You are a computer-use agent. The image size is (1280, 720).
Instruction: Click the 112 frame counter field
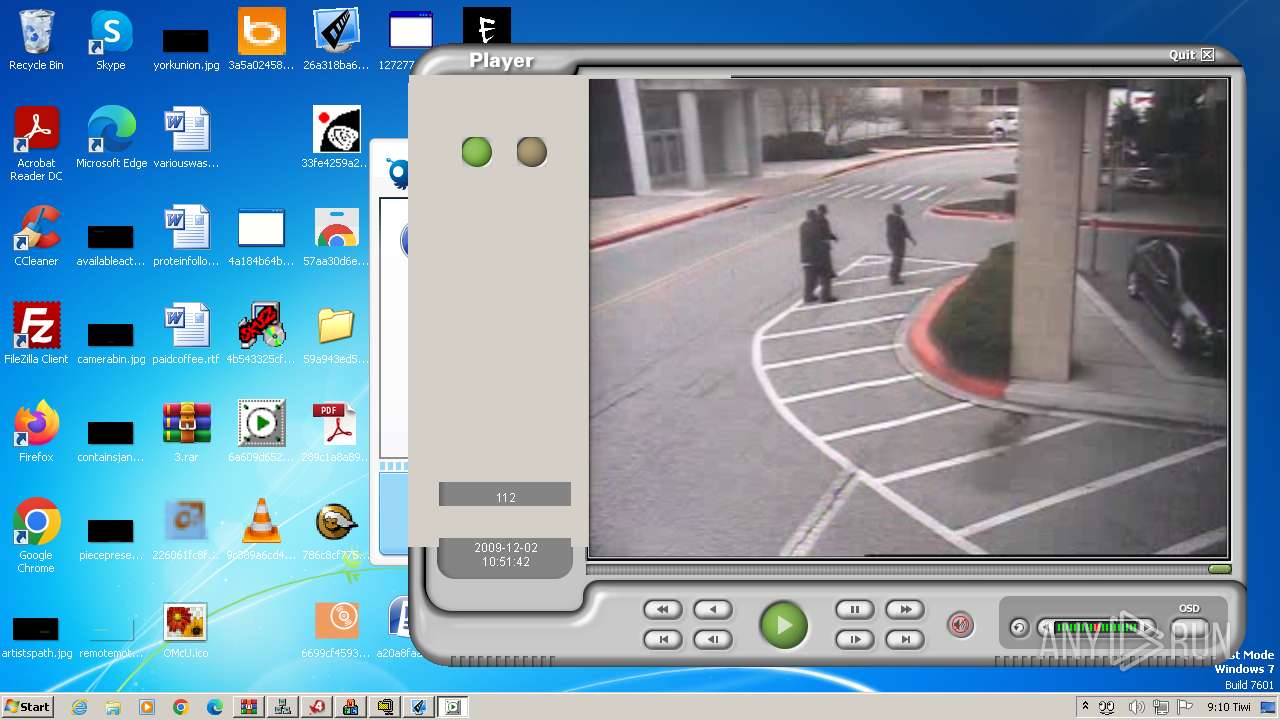(505, 494)
